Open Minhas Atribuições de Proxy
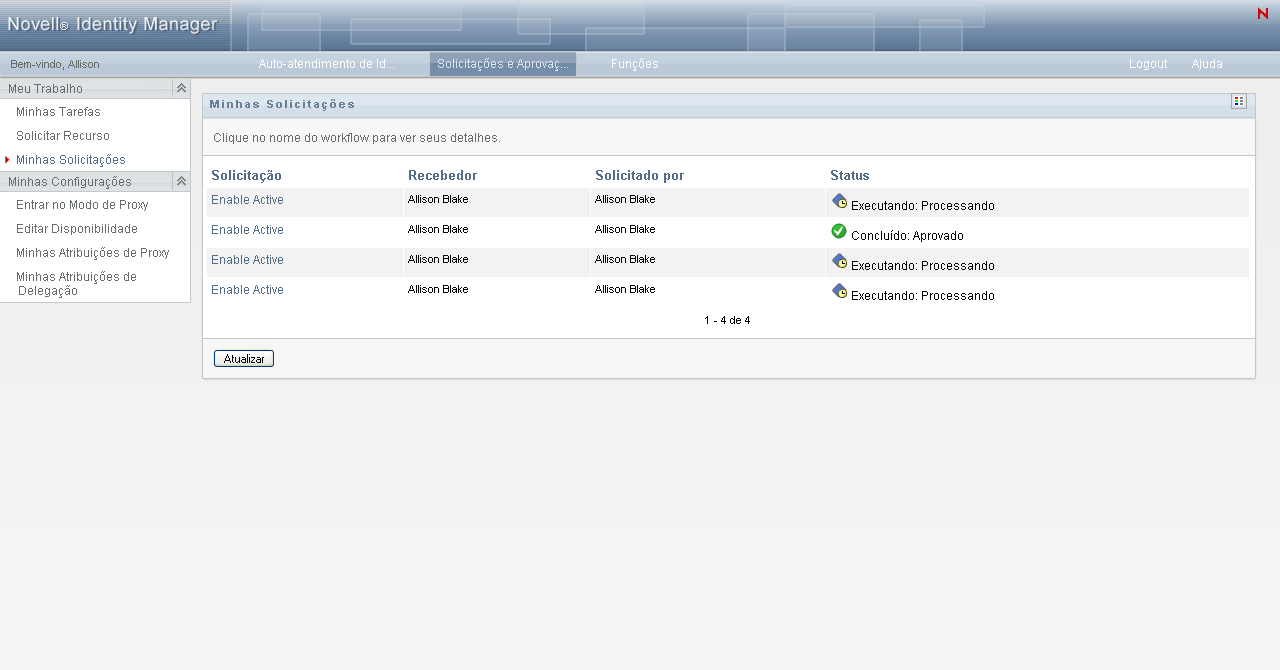The width and height of the screenshot is (1280, 670). 93,253
